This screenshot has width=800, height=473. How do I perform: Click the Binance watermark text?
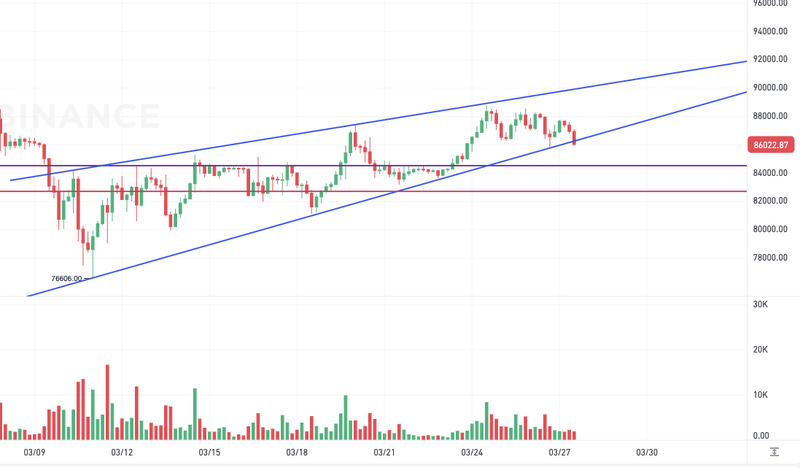(x=78, y=117)
